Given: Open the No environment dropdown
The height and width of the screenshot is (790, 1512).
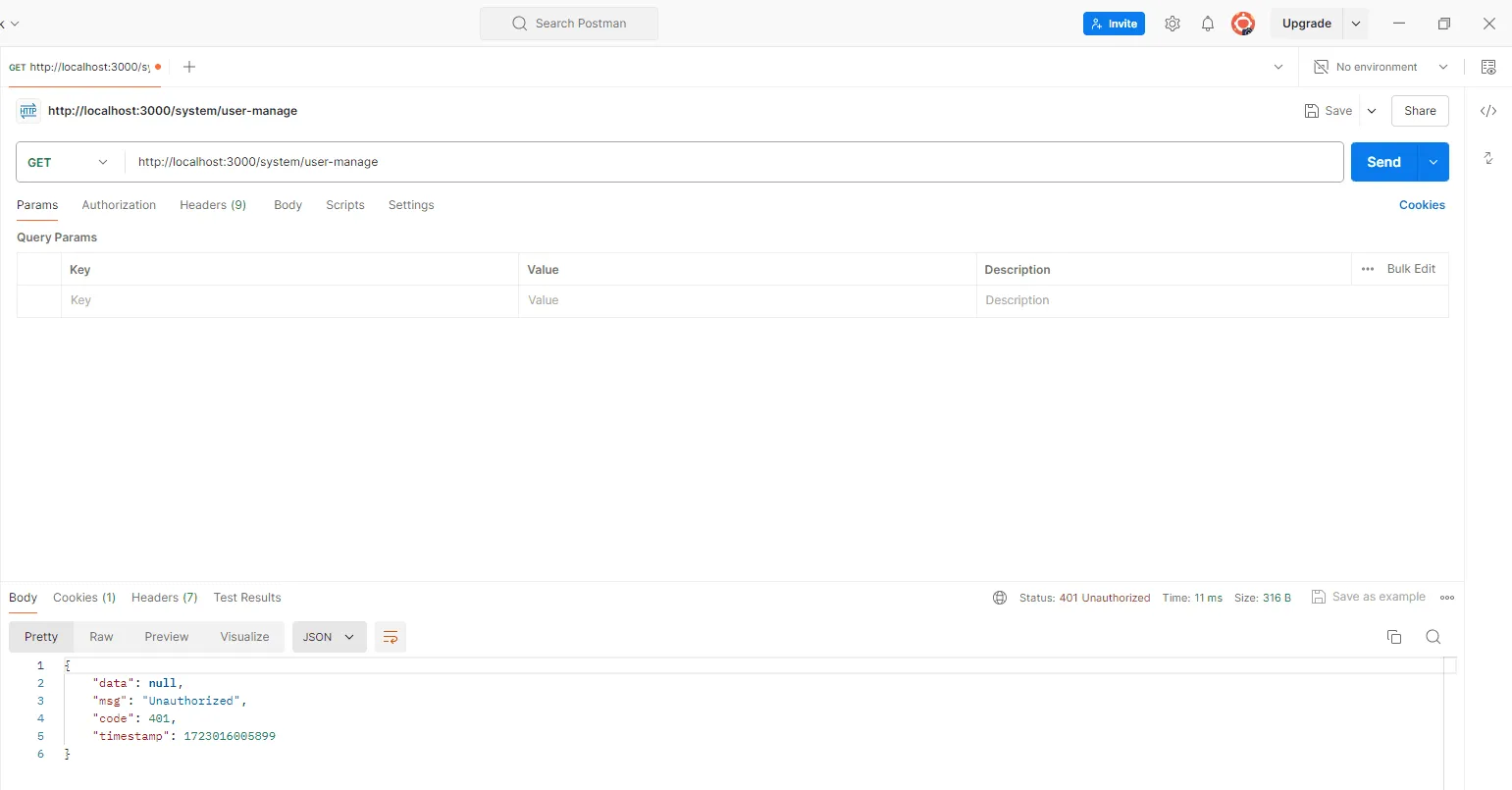Looking at the screenshot, I should 1443,67.
